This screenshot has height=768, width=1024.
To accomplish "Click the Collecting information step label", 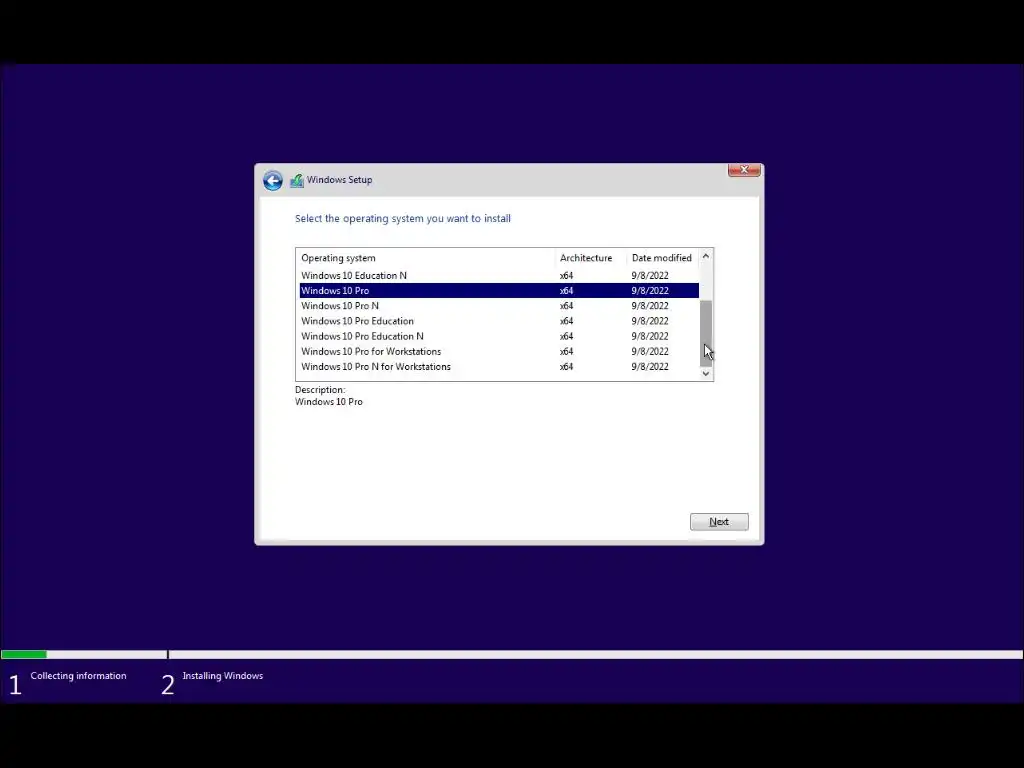I will point(78,676).
